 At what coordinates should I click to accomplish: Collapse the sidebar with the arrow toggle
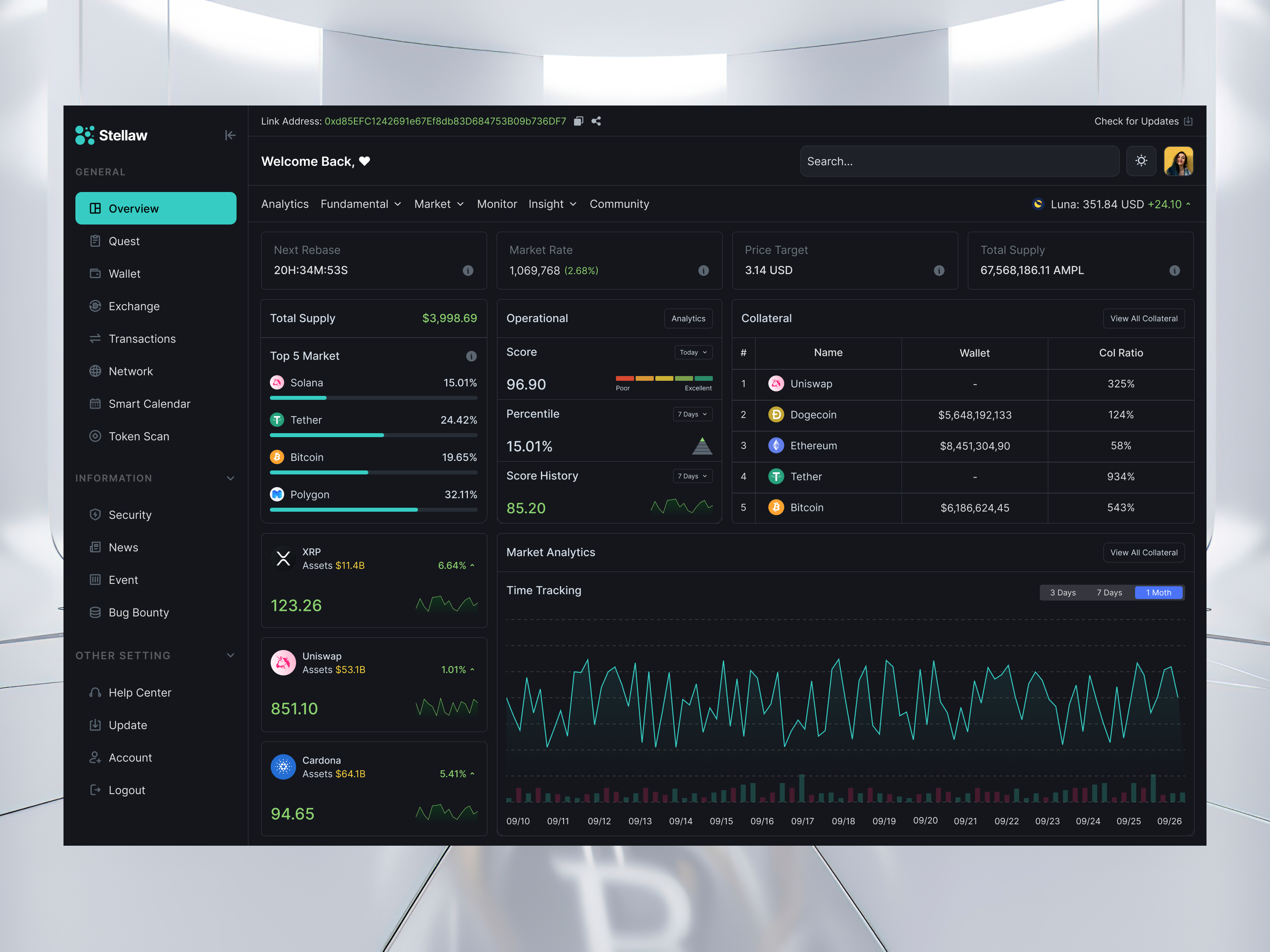point(230,135)
